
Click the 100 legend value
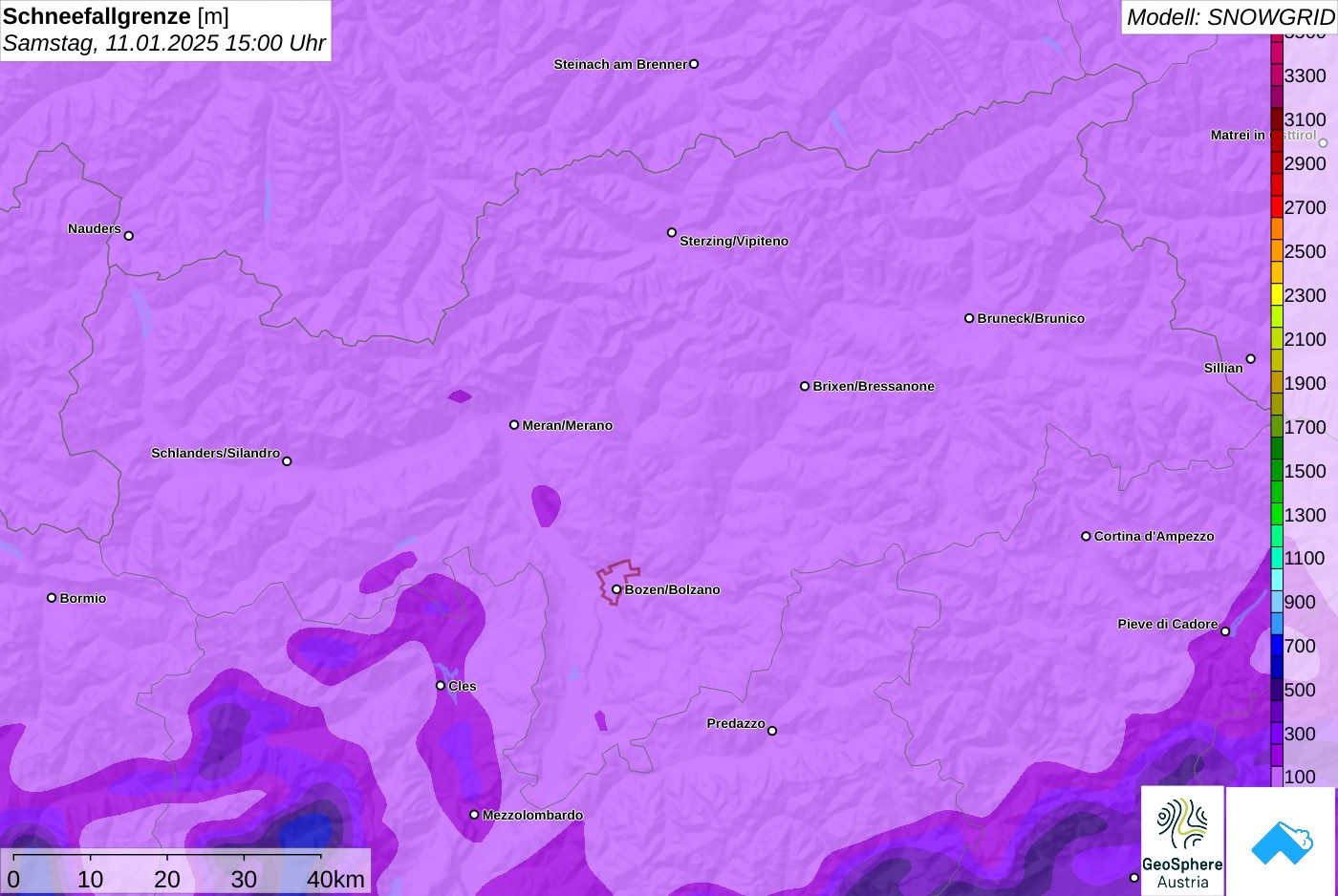1300,778
